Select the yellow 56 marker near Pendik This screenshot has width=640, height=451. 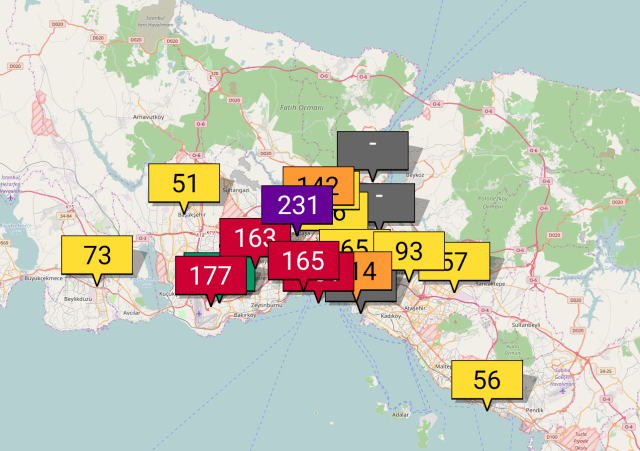486,379
